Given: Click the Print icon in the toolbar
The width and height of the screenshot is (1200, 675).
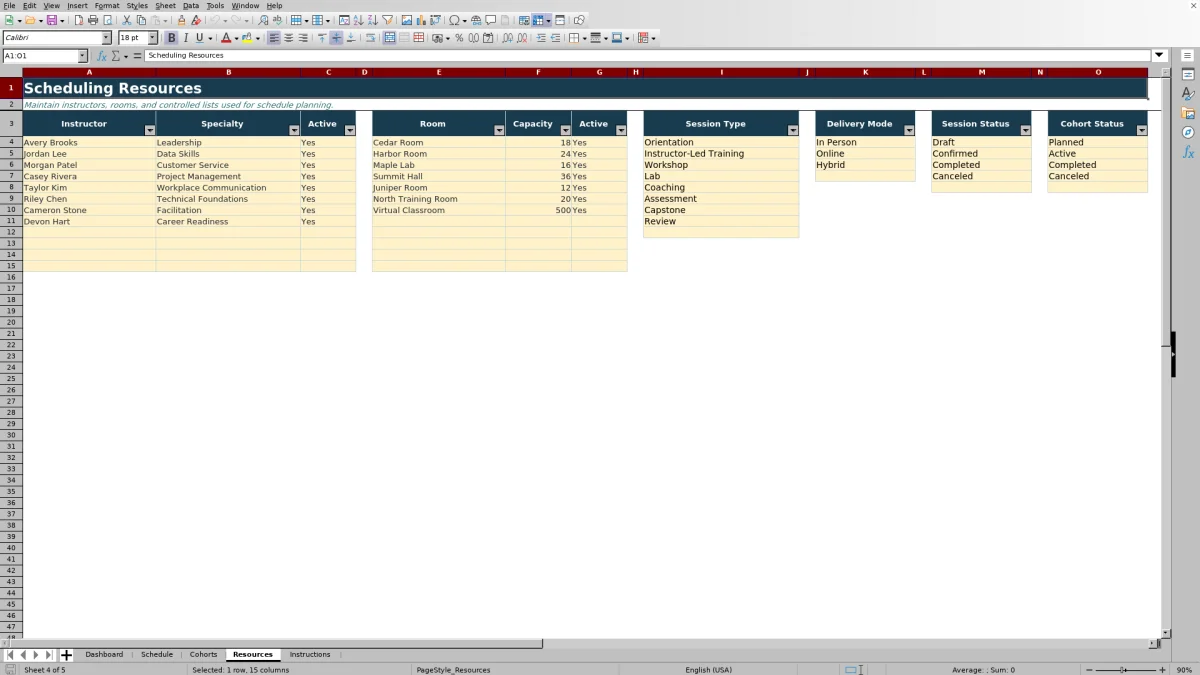Looking at the screenshot, I should pyautogui.click(x=93, y=20).
